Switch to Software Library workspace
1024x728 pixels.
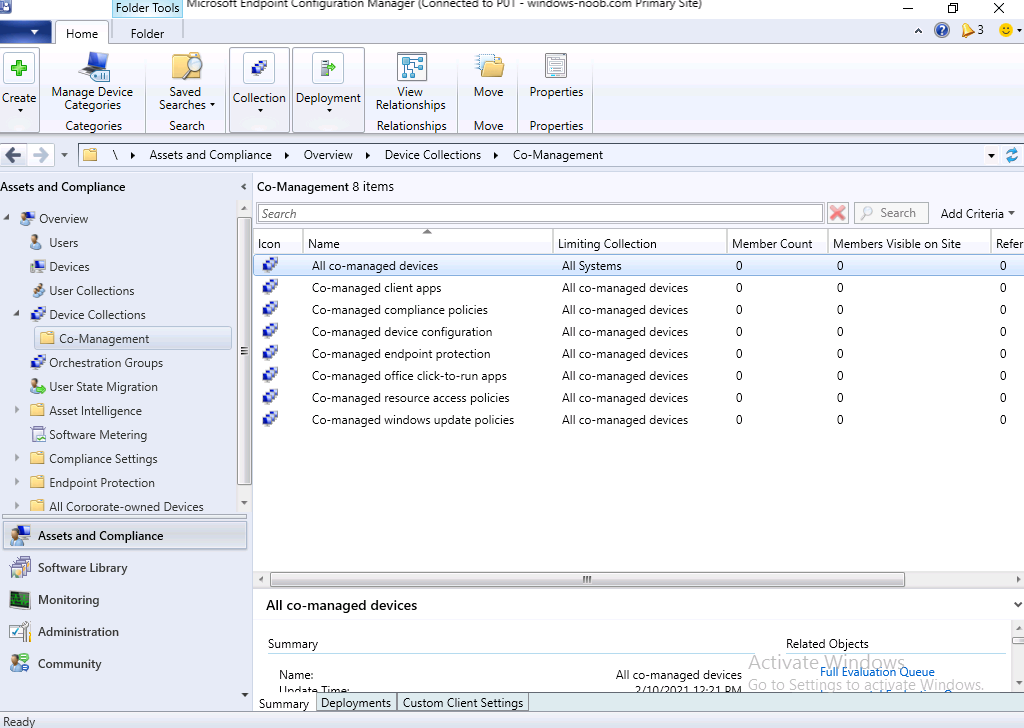click(x=82, y=568)
